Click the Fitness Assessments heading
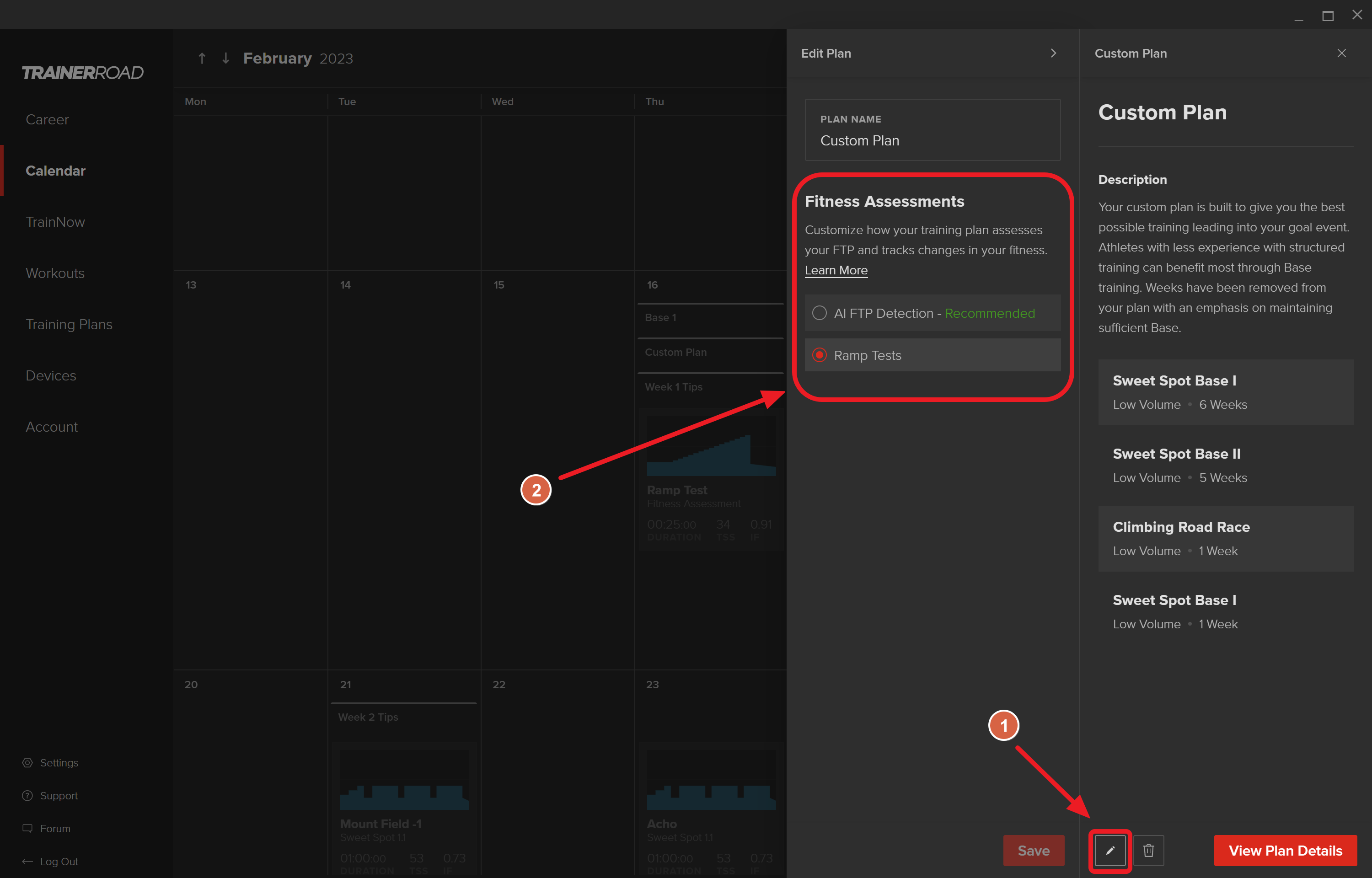 pyautogui.click(x=884, y=201)
